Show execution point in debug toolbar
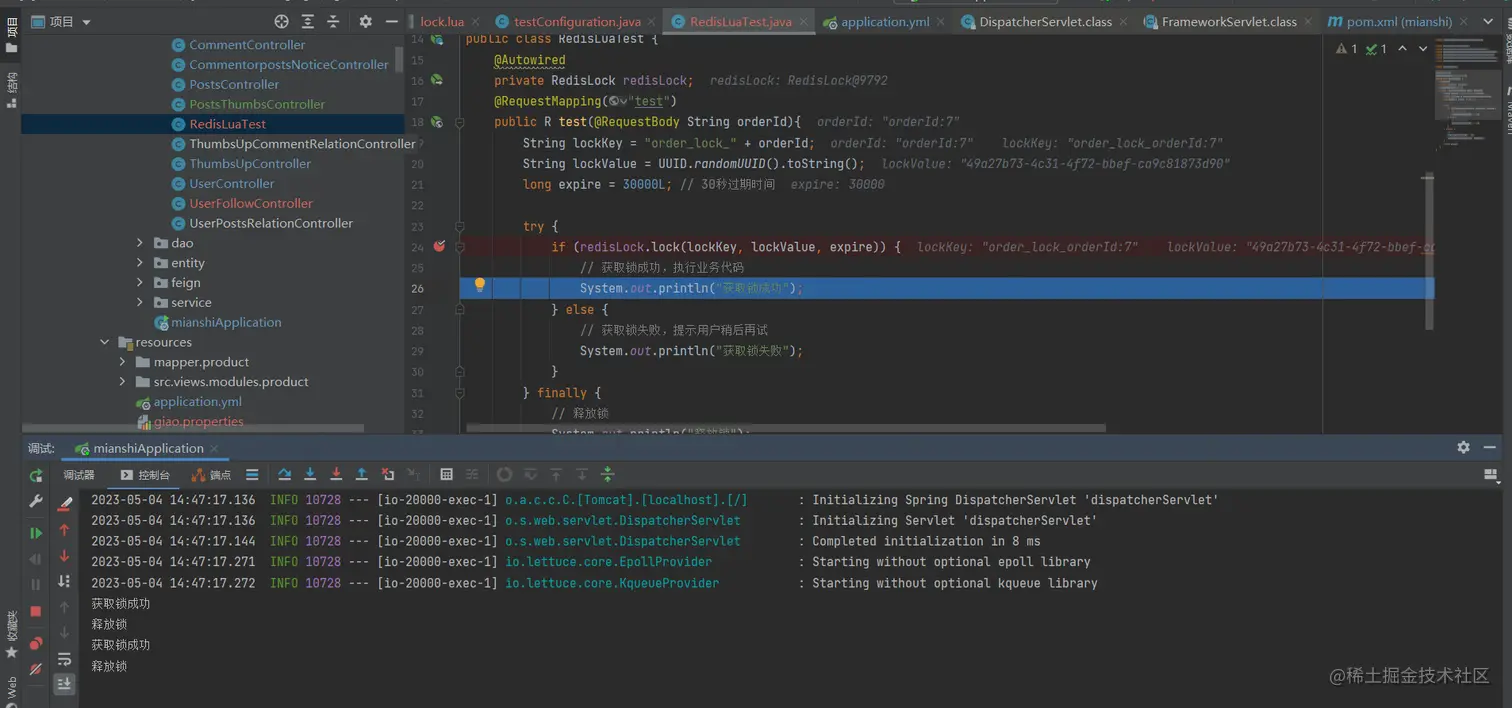This screenshot has width=1512, height=708. click(x=252, y=475)
